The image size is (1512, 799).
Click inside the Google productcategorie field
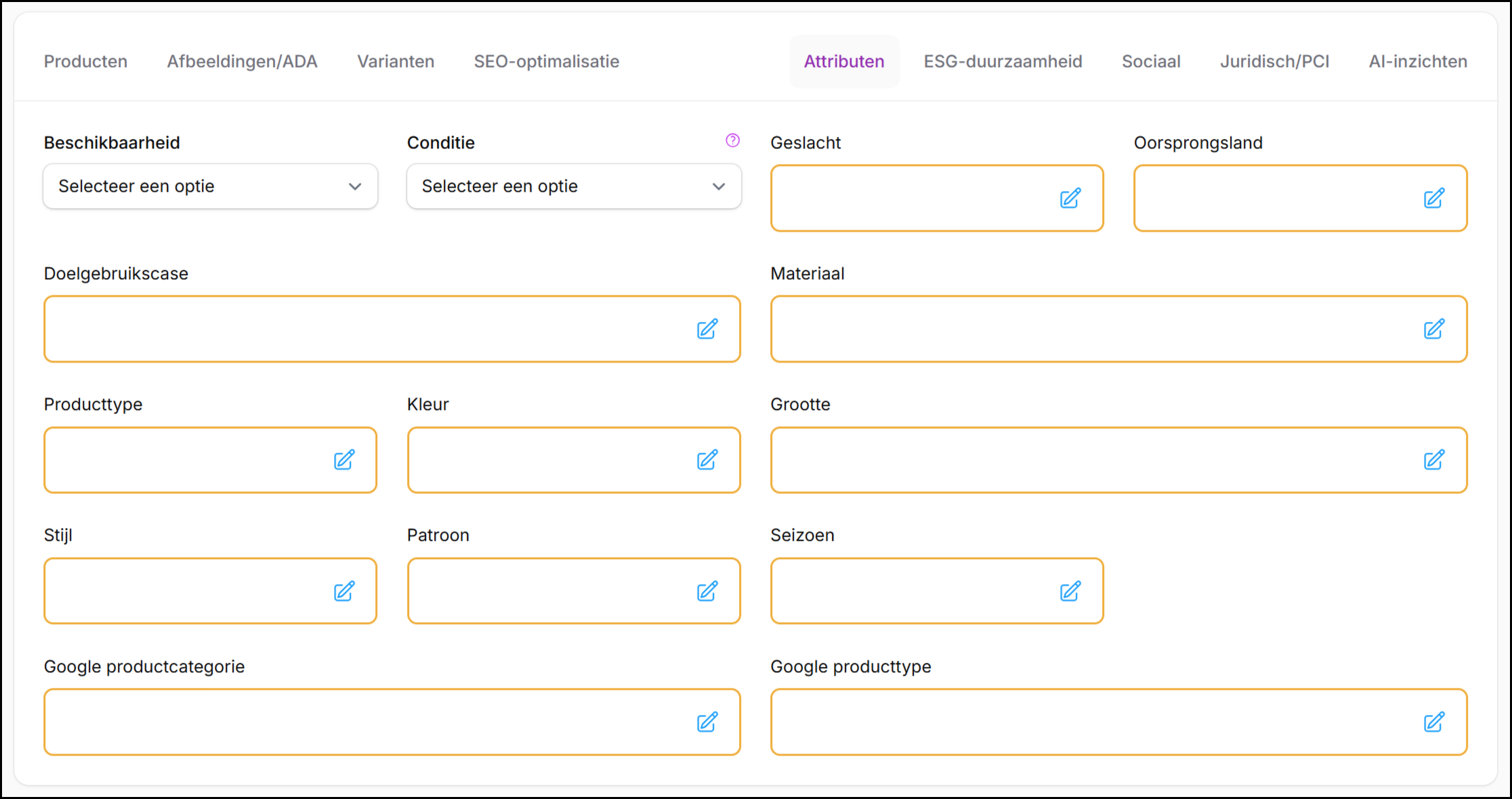366,722
